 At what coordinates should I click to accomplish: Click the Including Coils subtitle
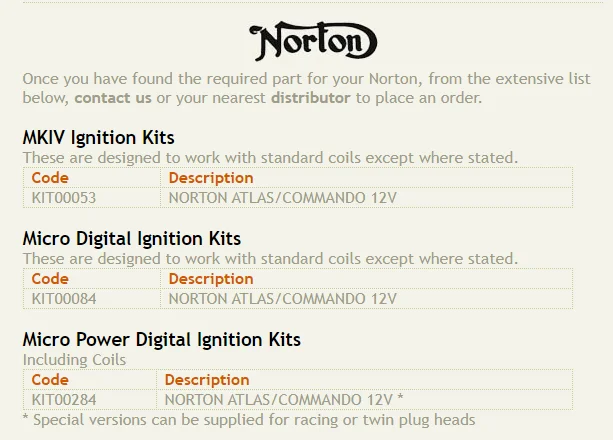74,359
